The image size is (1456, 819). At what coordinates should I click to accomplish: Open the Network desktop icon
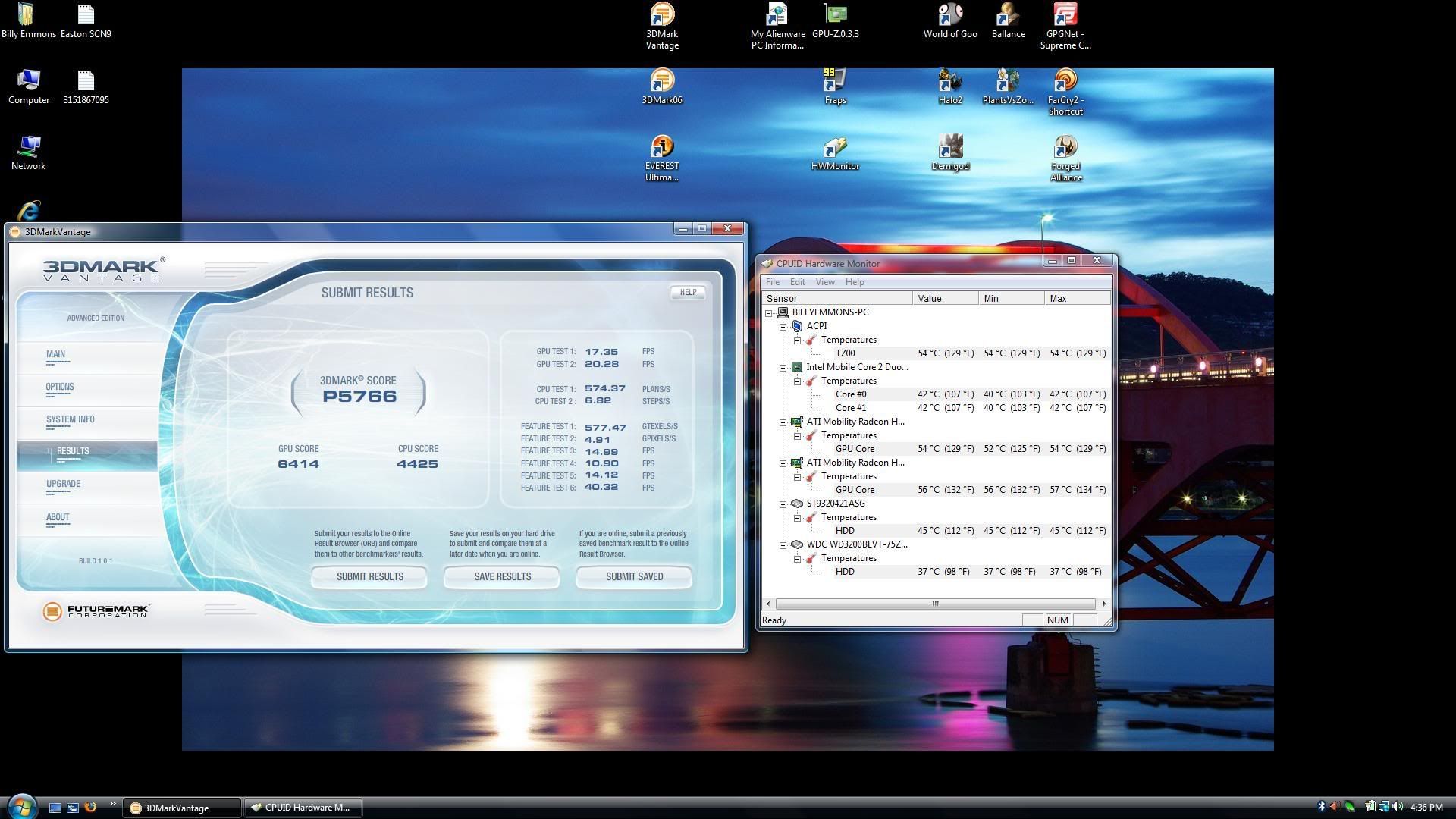pyautogui.click(x=28, y=152)
